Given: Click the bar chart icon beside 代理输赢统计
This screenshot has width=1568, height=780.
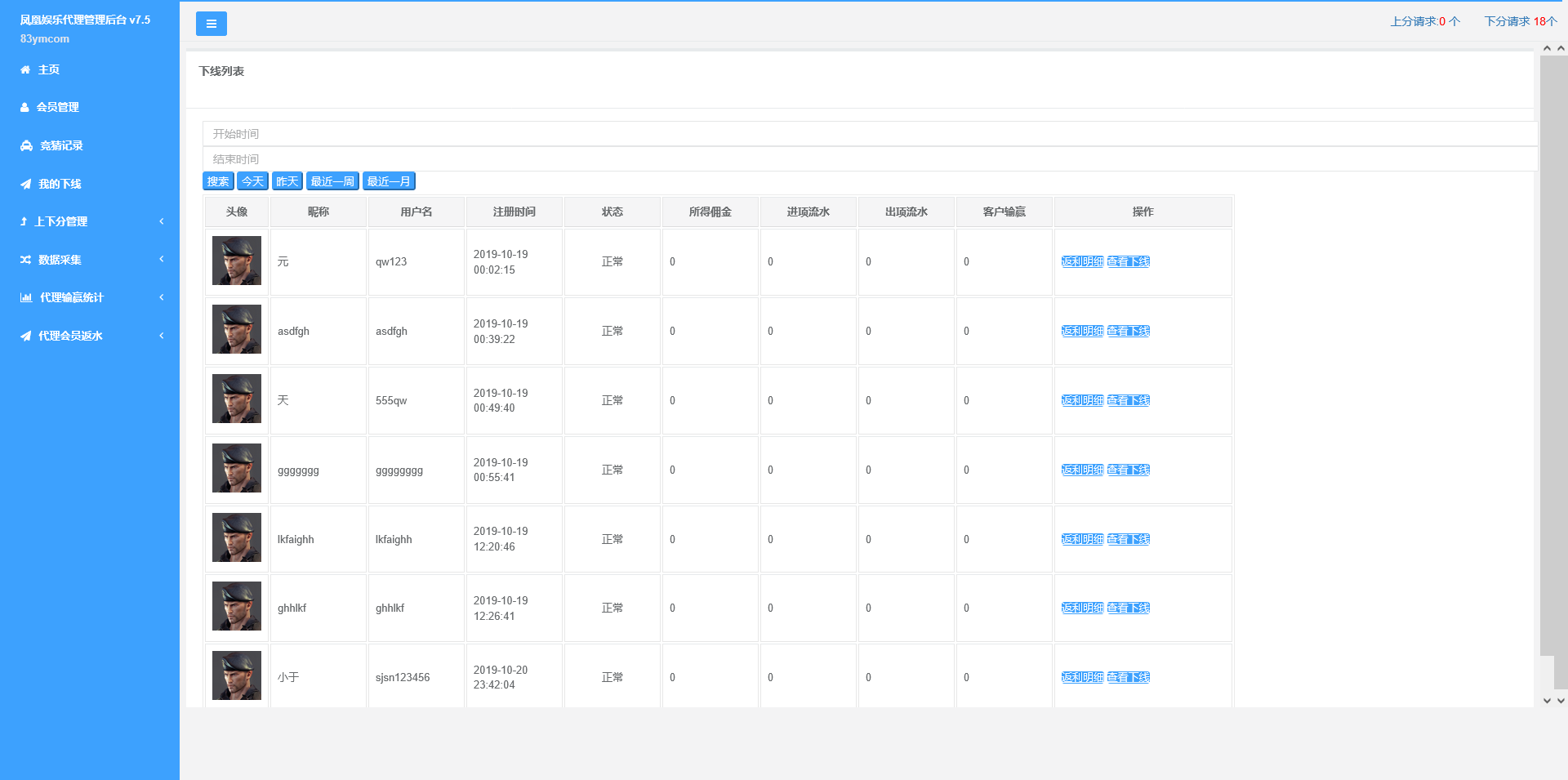Looking at the screenshot, I should [26, 298].
